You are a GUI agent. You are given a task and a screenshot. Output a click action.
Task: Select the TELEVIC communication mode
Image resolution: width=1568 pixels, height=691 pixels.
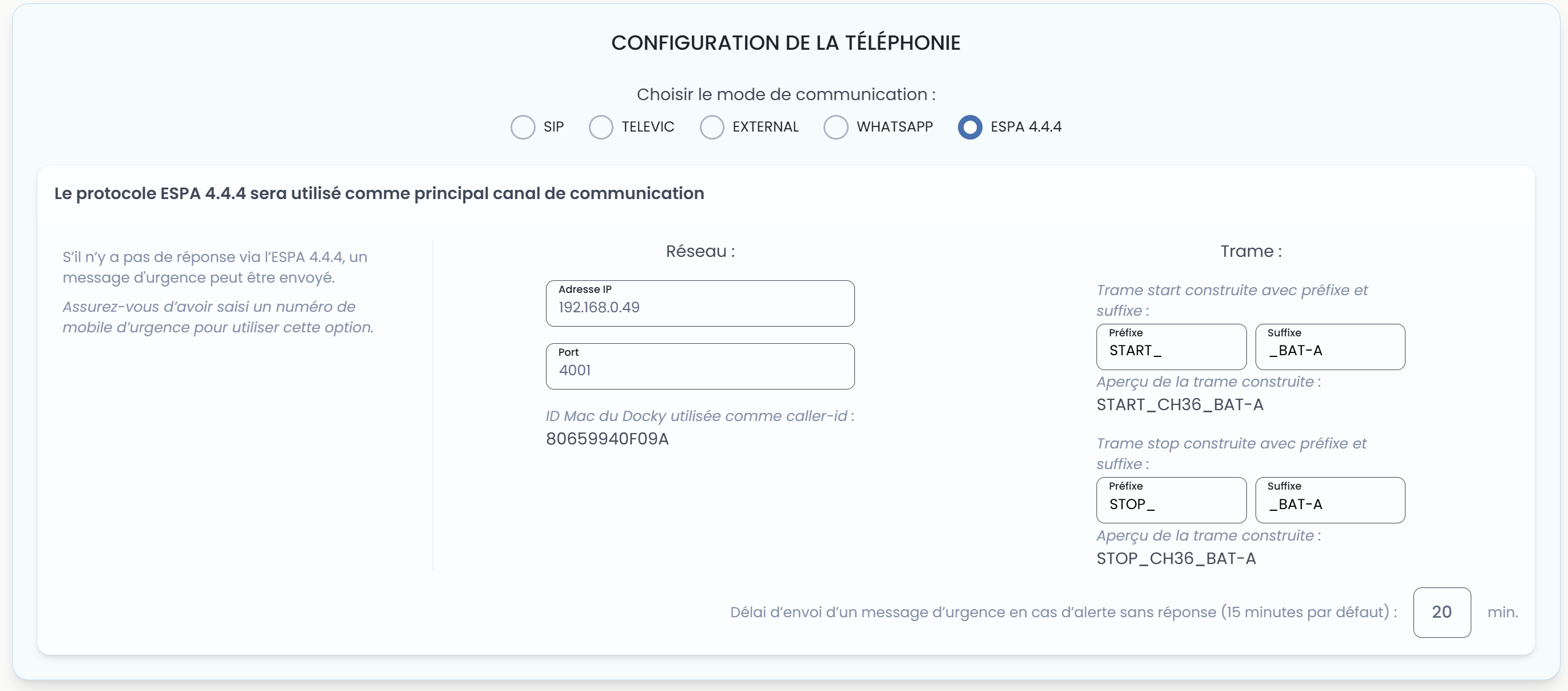click(x=601, y=126)
